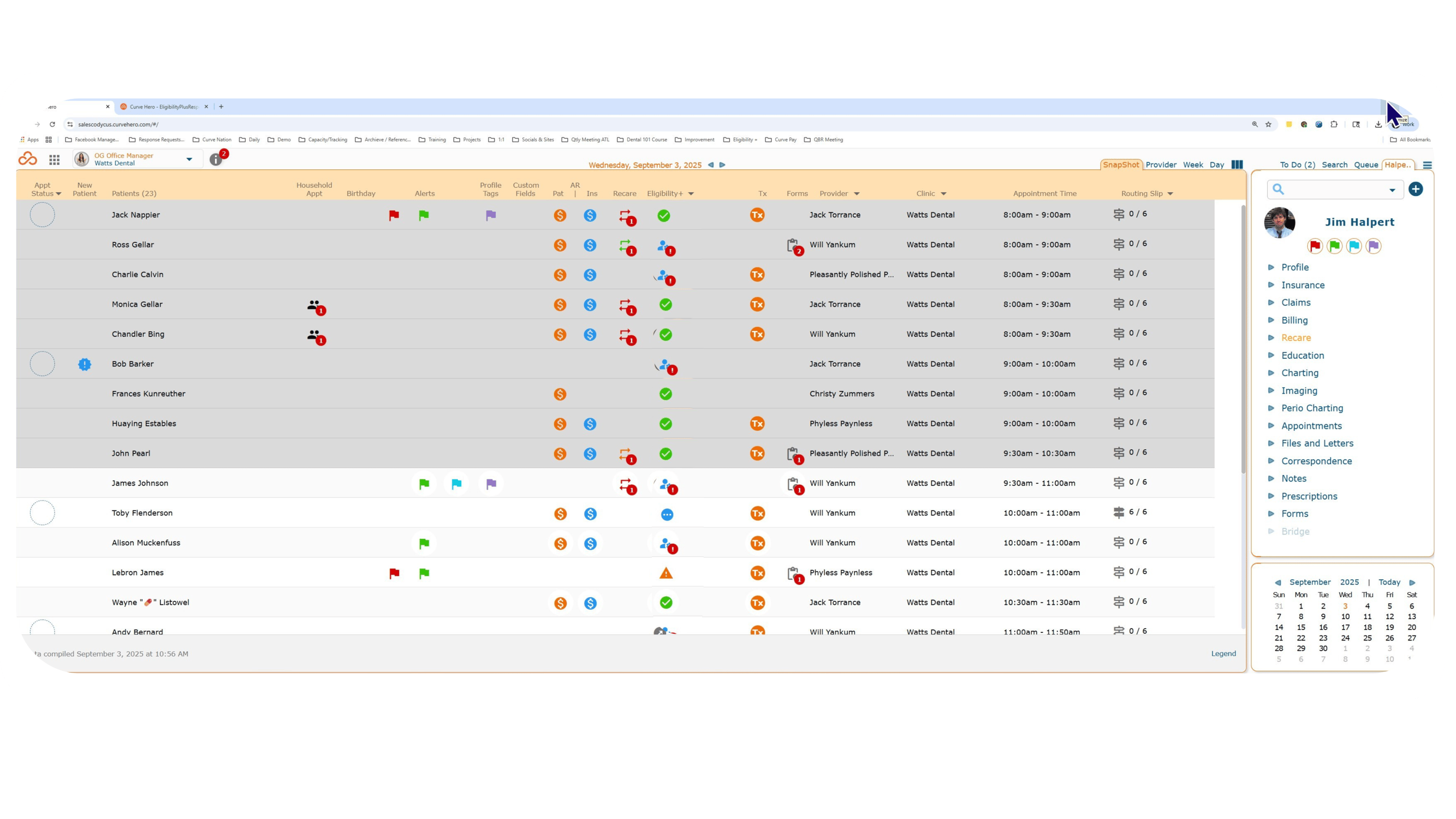This screenshot has height=819, width=1456.
Task: Open the To Do (2) tab
Action: (x=1297, y=164)
